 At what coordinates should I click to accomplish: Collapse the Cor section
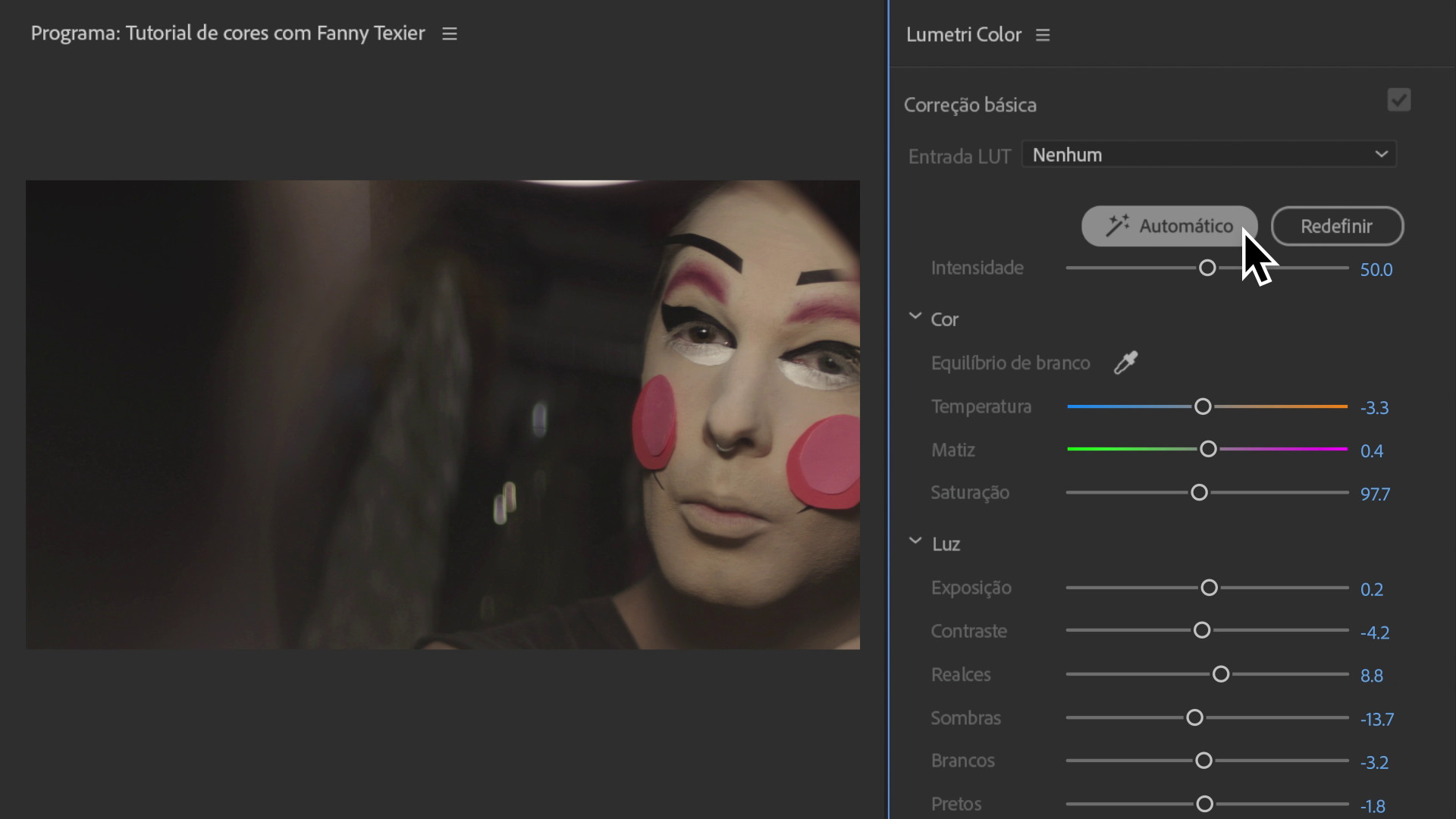coord(915,317)
